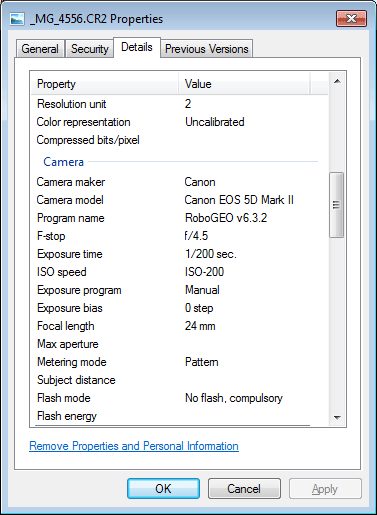Click the Canon maker value
Screen dimensions: 377x515
tap(200, 182)
